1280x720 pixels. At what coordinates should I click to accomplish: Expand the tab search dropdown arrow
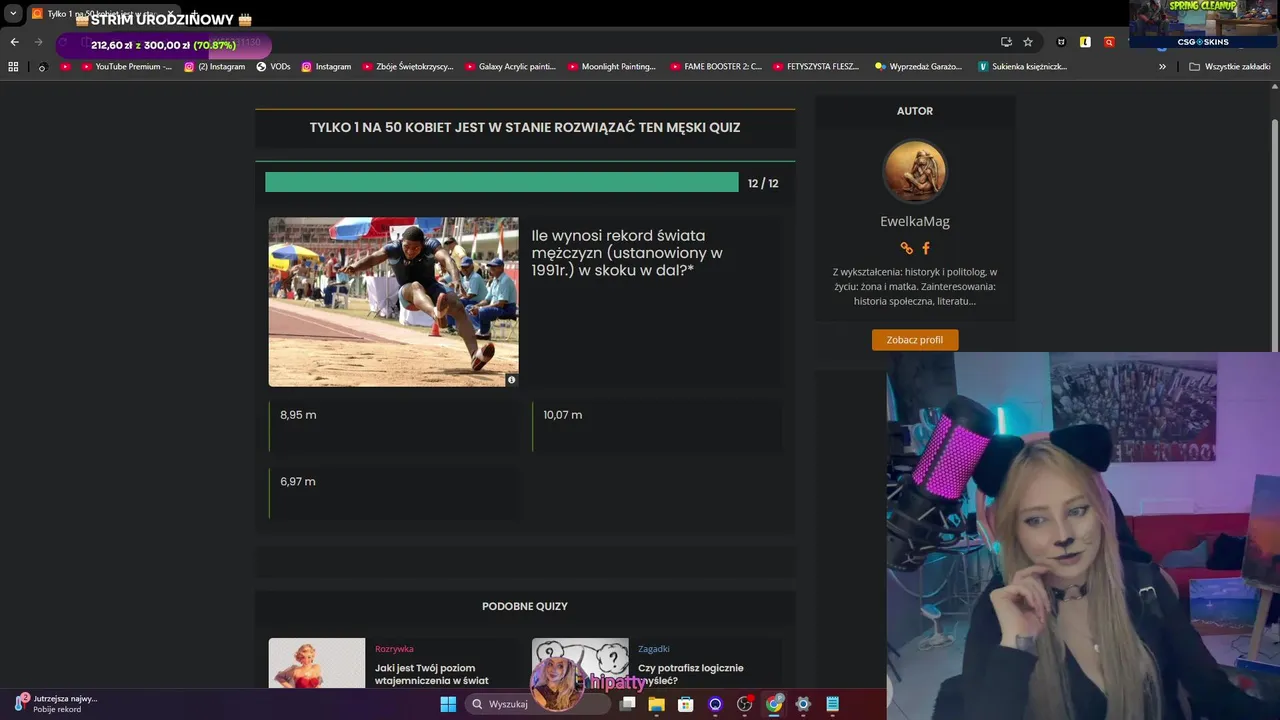click(13, 14)
